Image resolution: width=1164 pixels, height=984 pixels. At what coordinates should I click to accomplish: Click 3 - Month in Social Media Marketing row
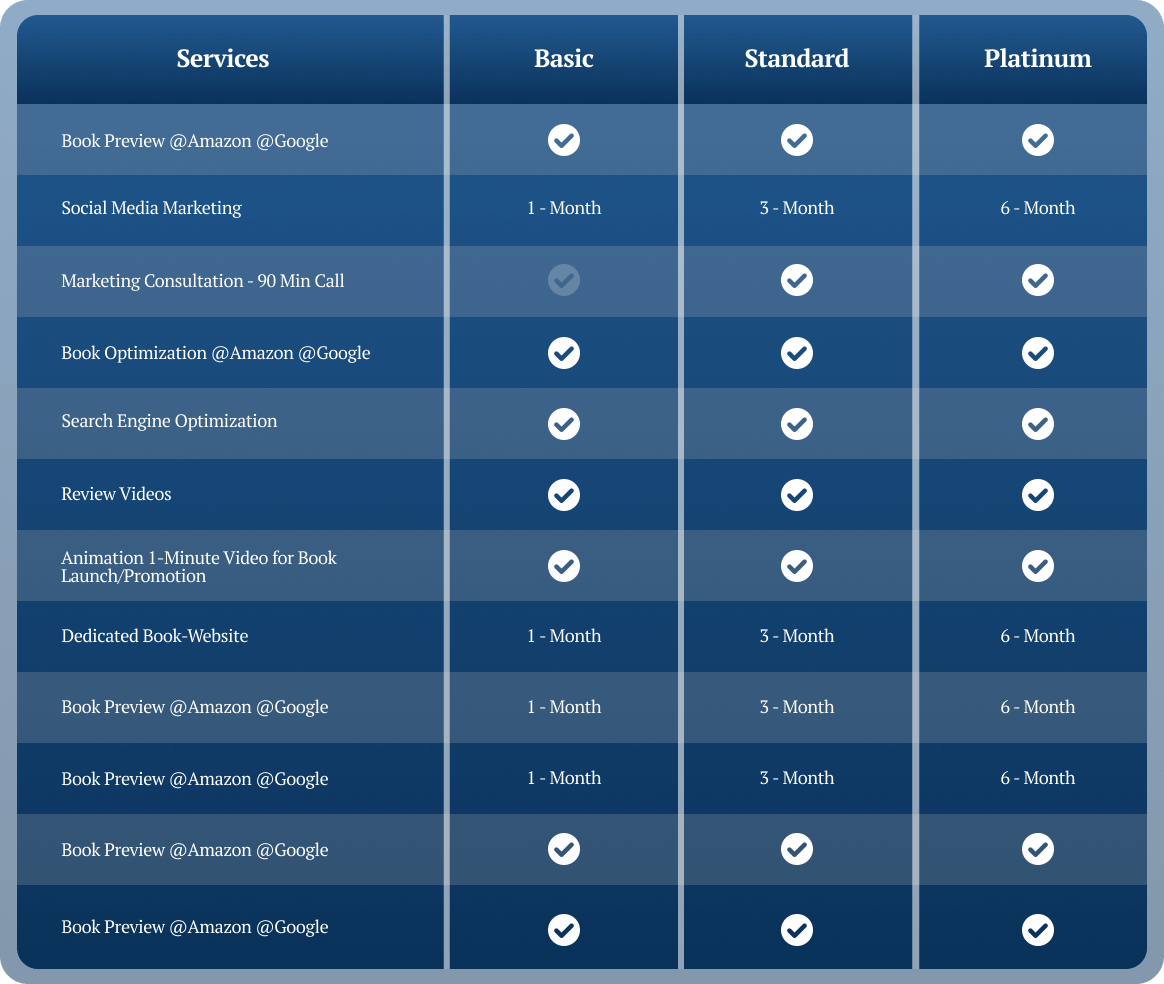tap(797, 209)
